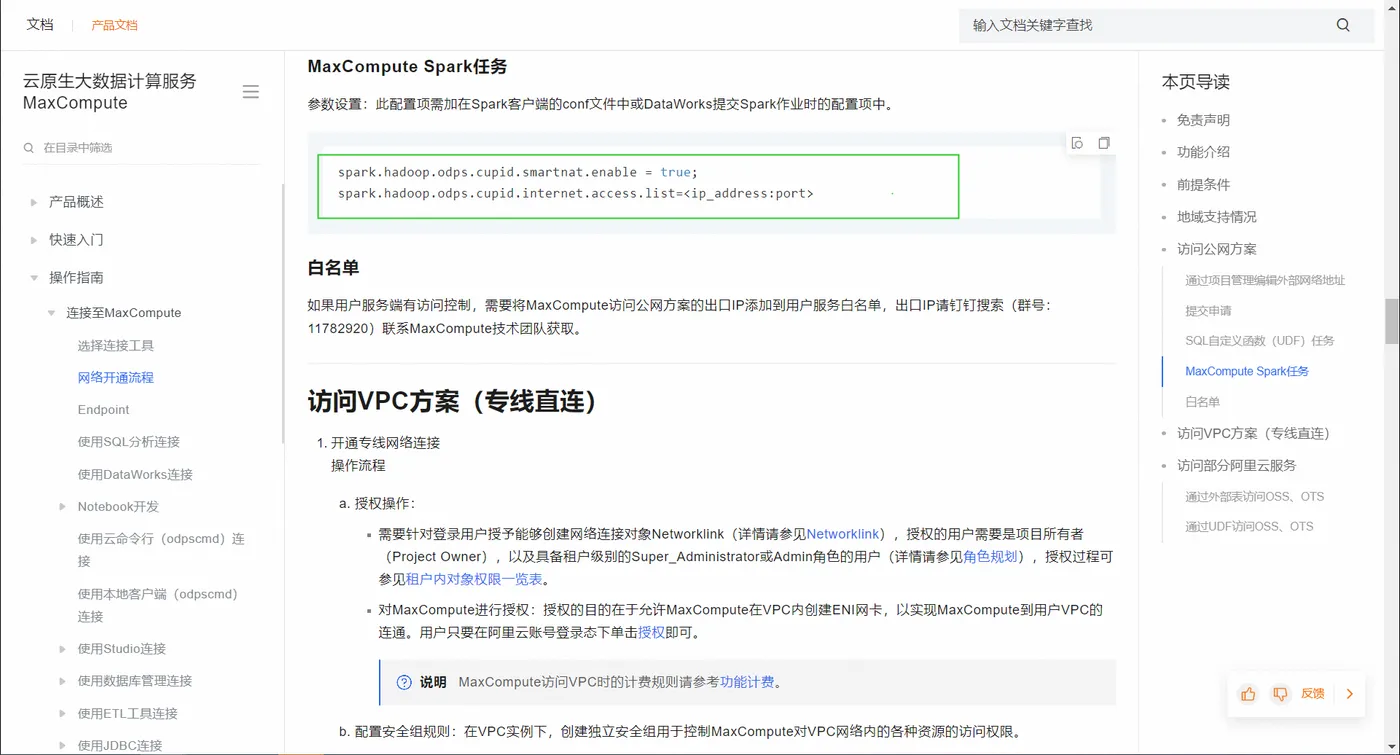Open 选择连接工具 in the sidebar

coord(116,346)
